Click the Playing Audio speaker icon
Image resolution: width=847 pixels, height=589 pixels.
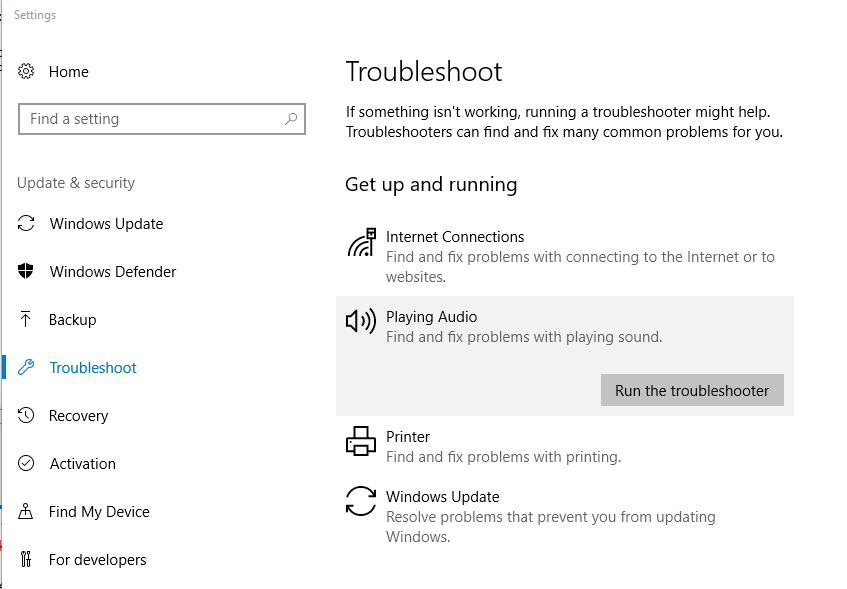tap(360, 321)
